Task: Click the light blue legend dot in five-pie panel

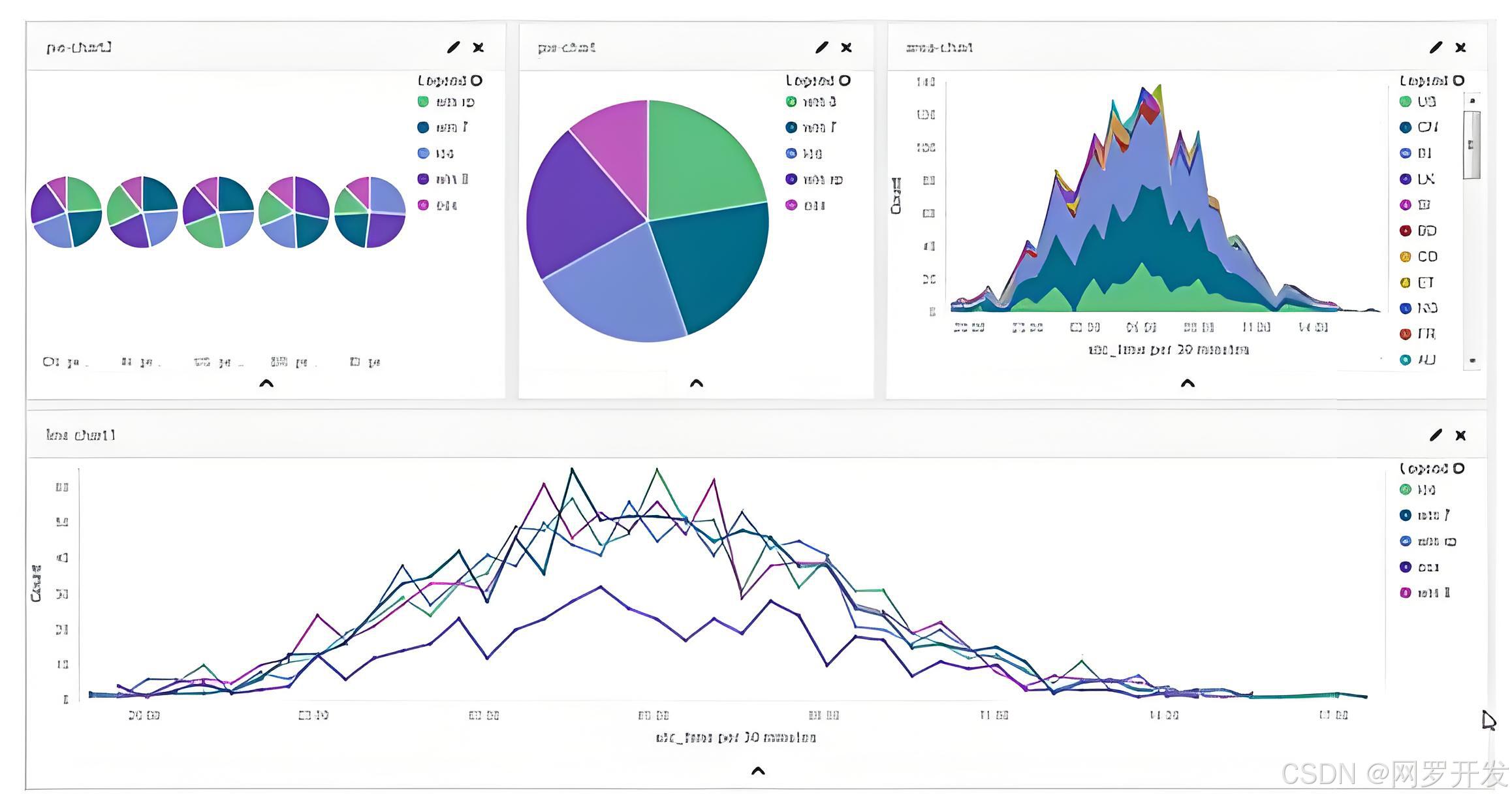Action: pos(423,153)
